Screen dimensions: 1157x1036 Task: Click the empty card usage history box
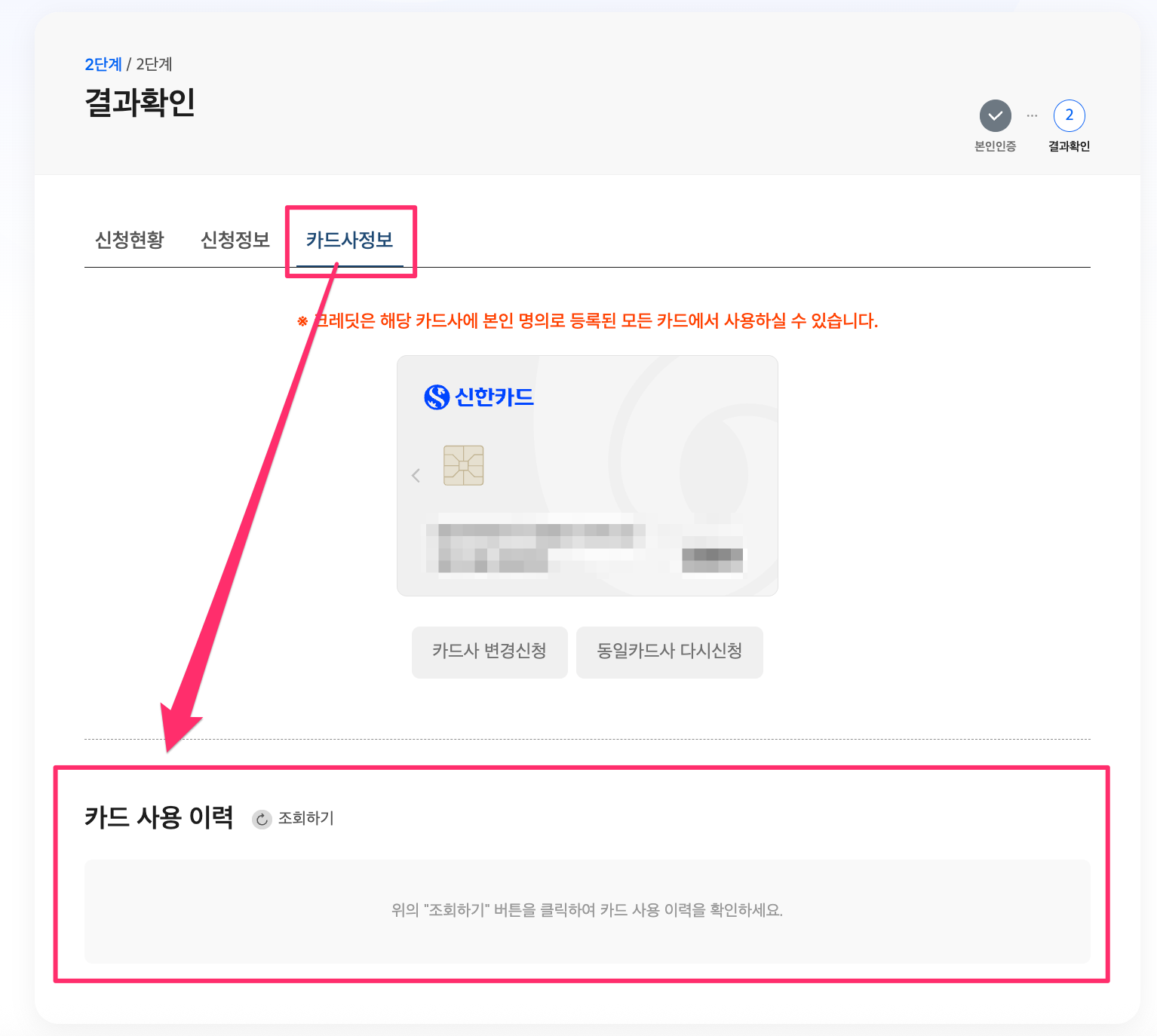[588, 911]
